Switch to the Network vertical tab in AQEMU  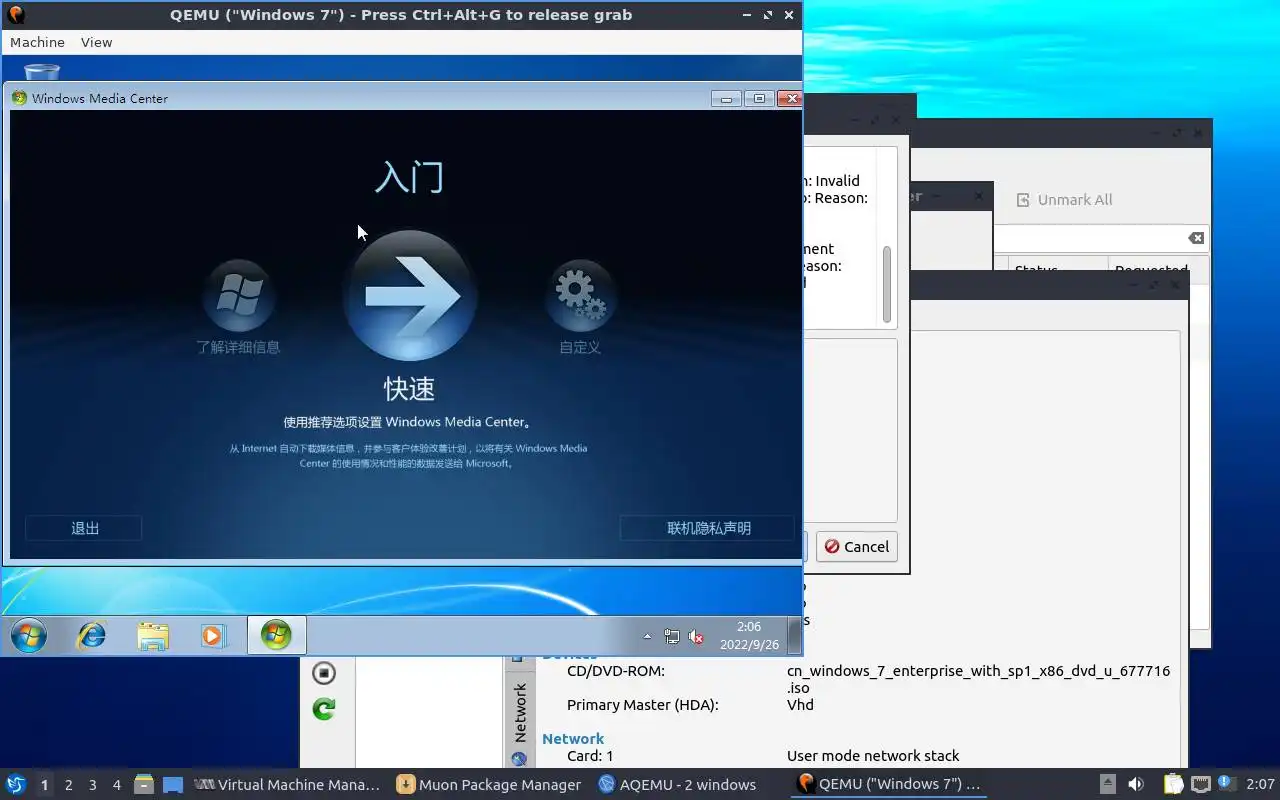tap(520, 720)
